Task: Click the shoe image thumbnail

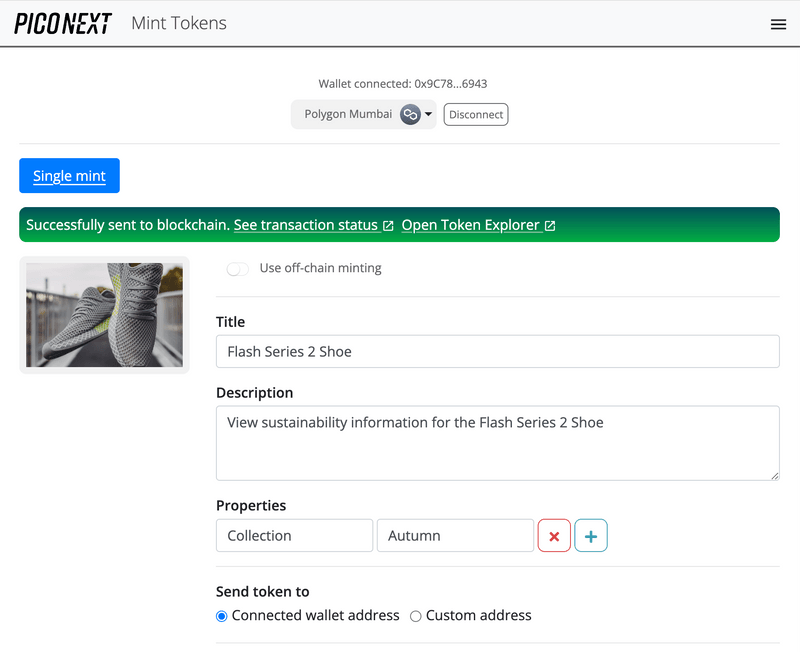Action: [x=104, y=315]
